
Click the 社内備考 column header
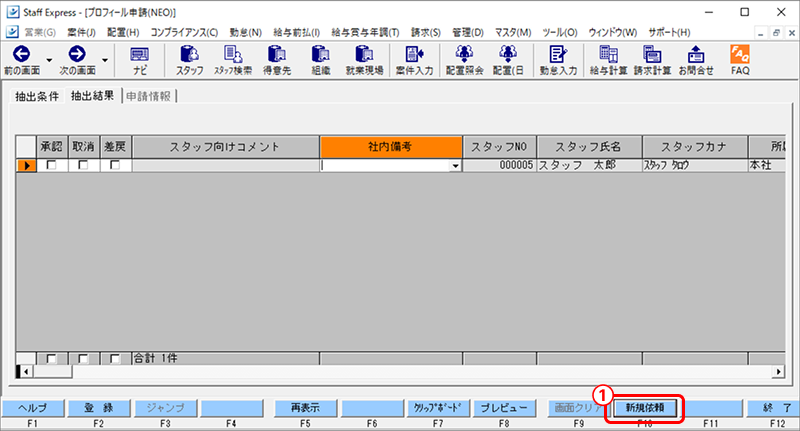pos(391,147)
